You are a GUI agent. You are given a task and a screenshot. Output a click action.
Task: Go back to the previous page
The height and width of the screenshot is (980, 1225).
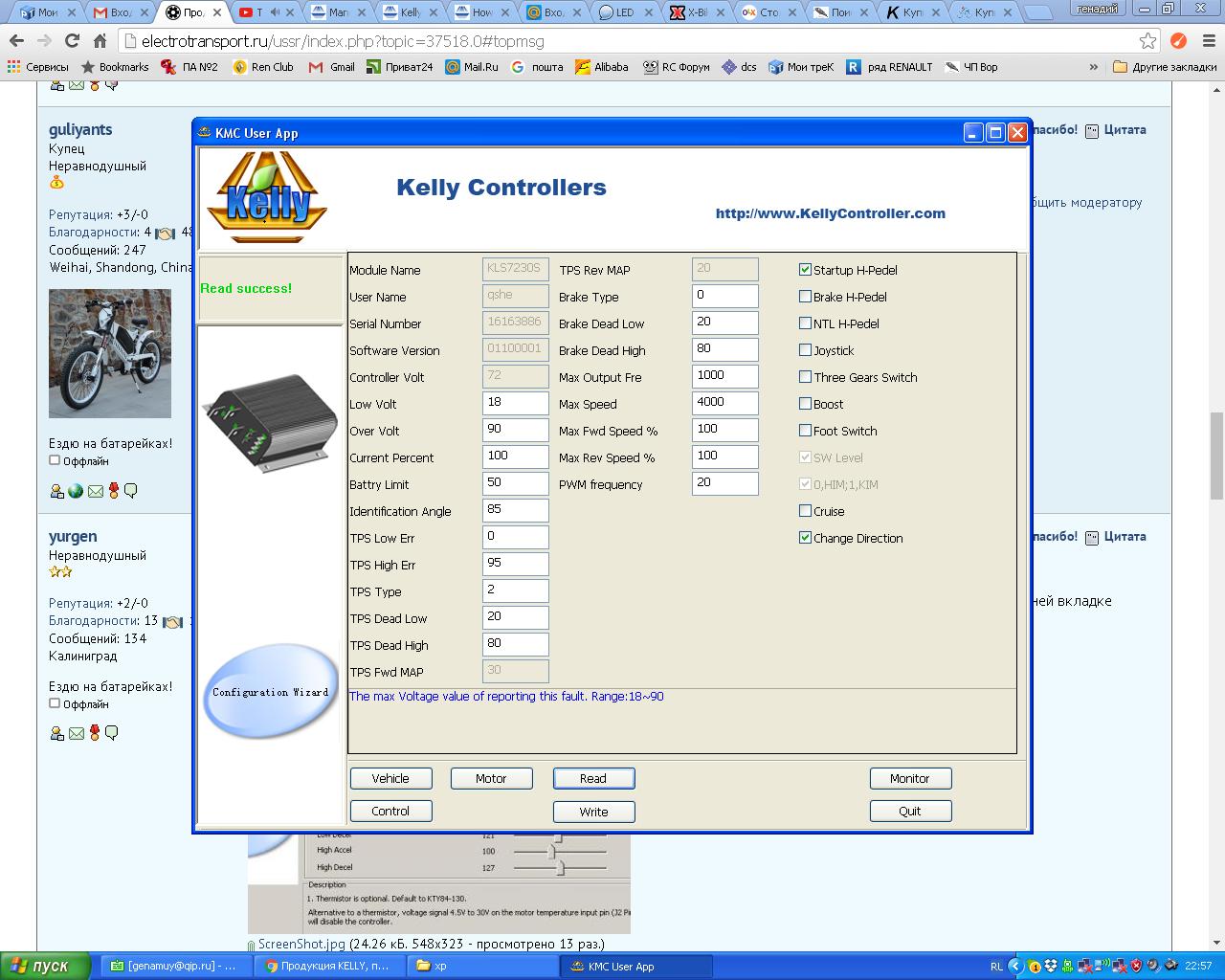[16, 41]
